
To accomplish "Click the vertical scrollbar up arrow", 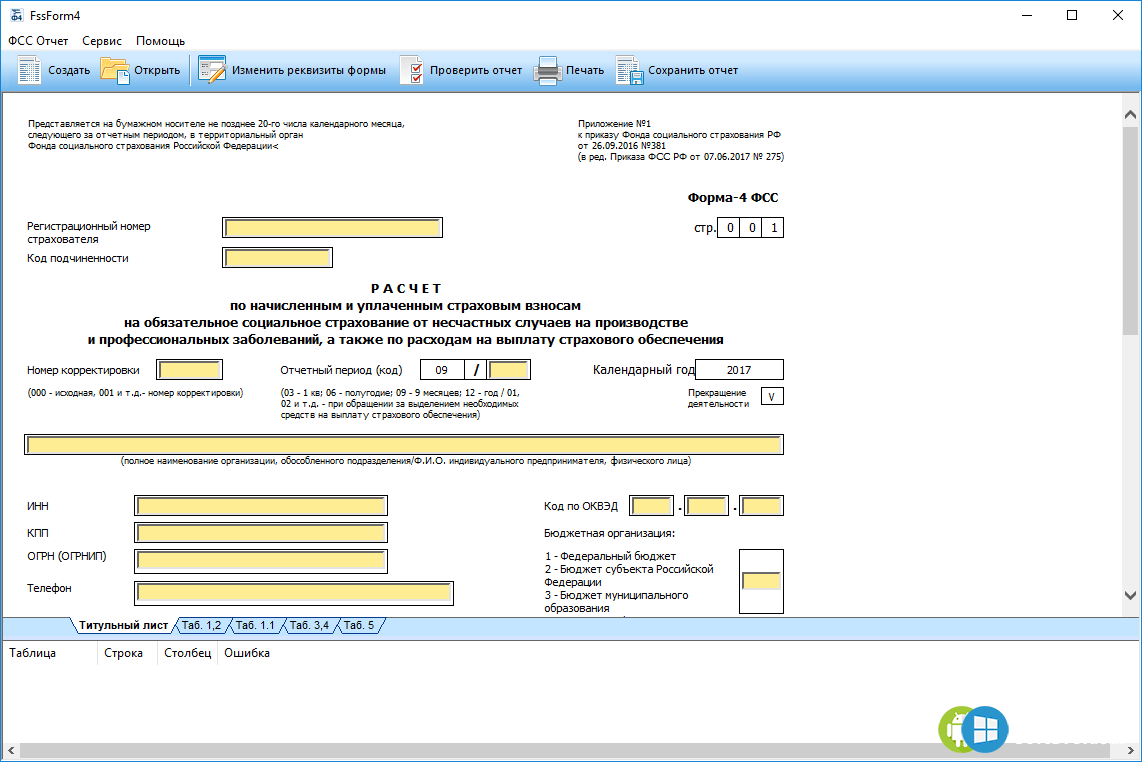I will coord(1130,114).
